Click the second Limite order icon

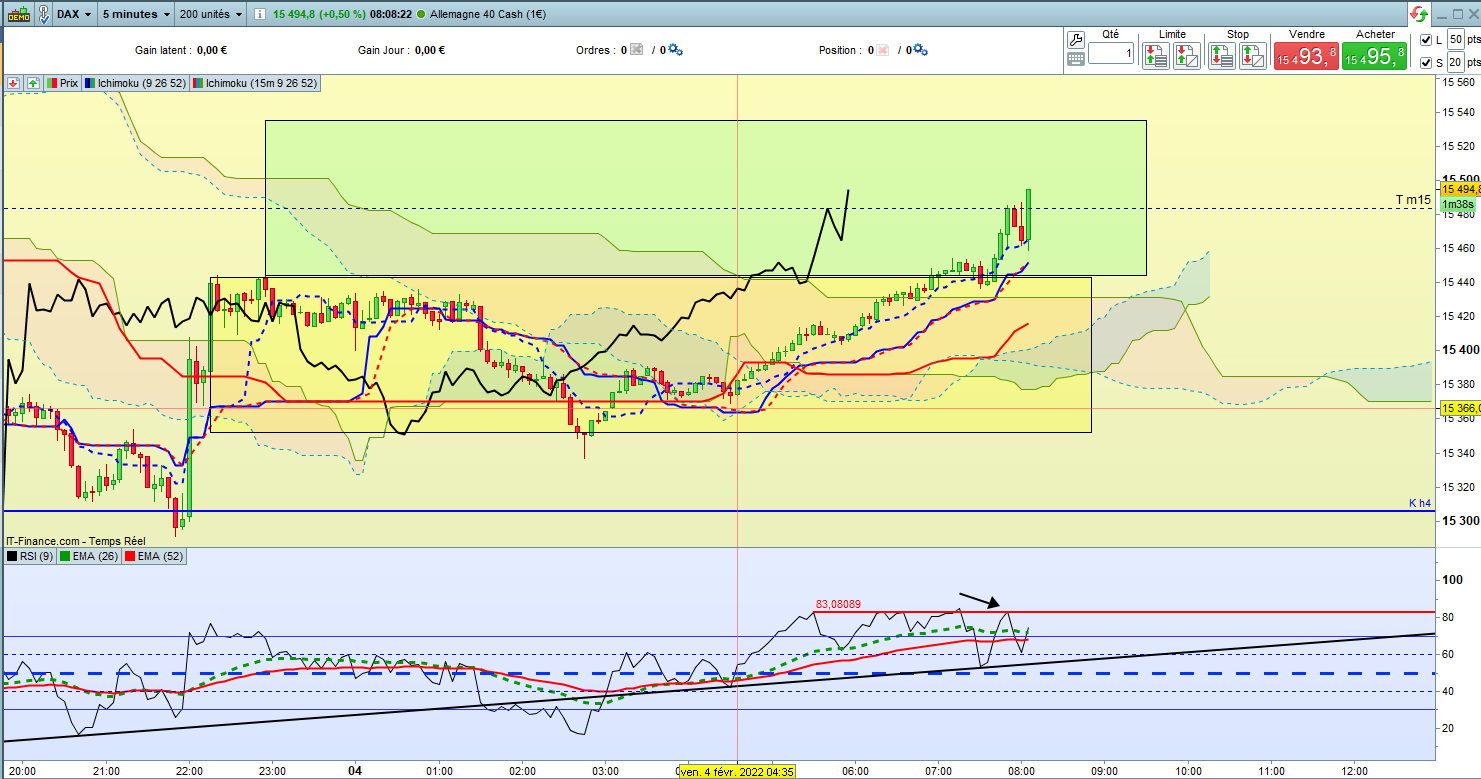1187,56
